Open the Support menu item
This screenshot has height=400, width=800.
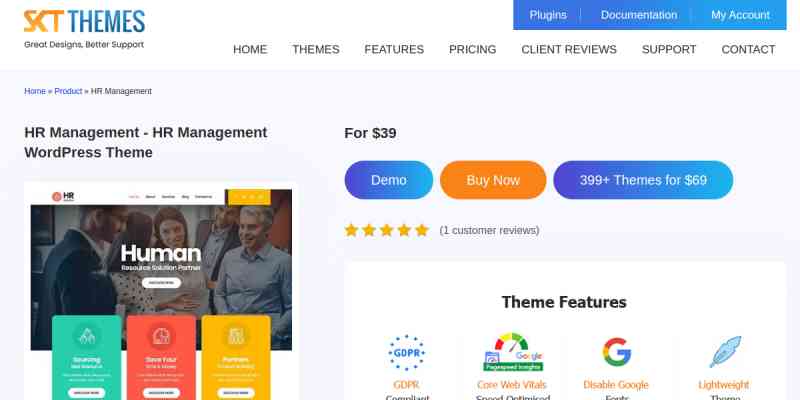click(x=669, y=49)
